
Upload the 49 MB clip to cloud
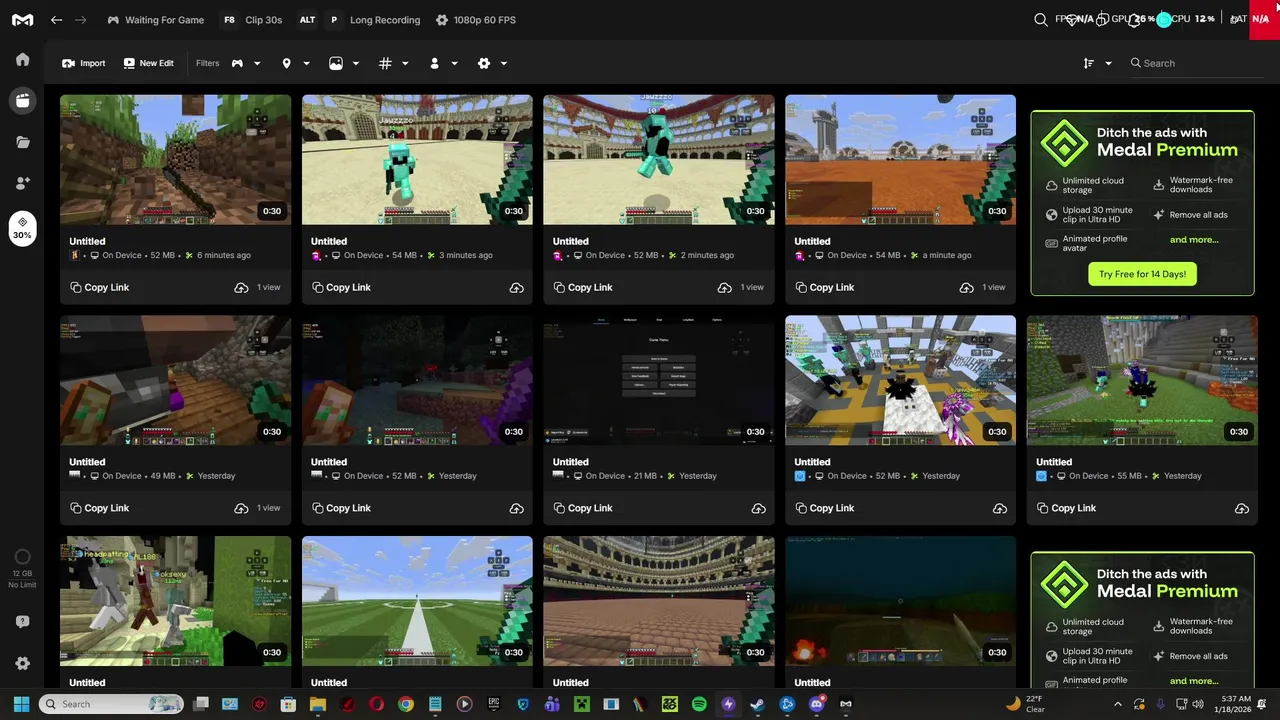[x=241, y=509]
